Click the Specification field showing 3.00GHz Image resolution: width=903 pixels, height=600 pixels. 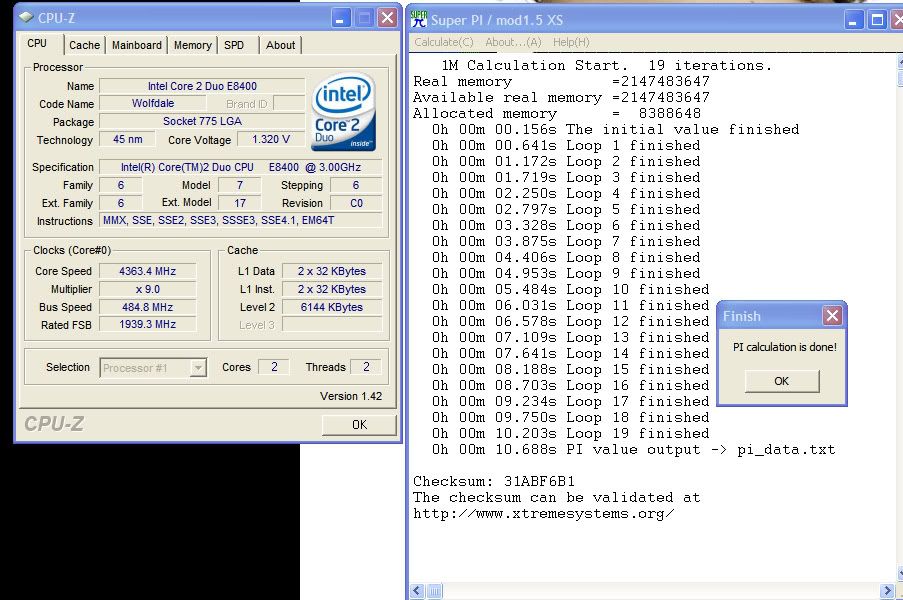(x=241, y=167)
